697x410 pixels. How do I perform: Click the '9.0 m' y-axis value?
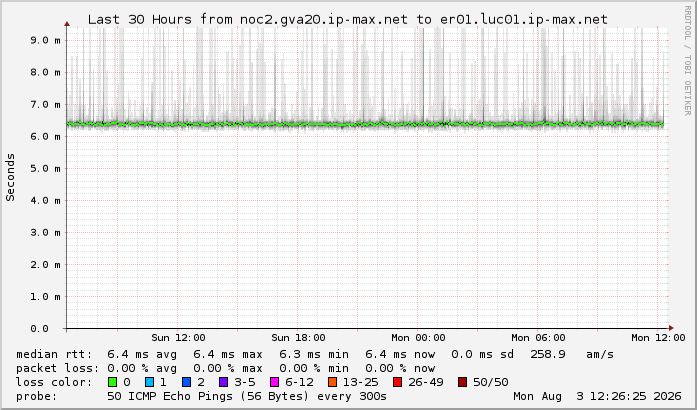pos(45,40)
